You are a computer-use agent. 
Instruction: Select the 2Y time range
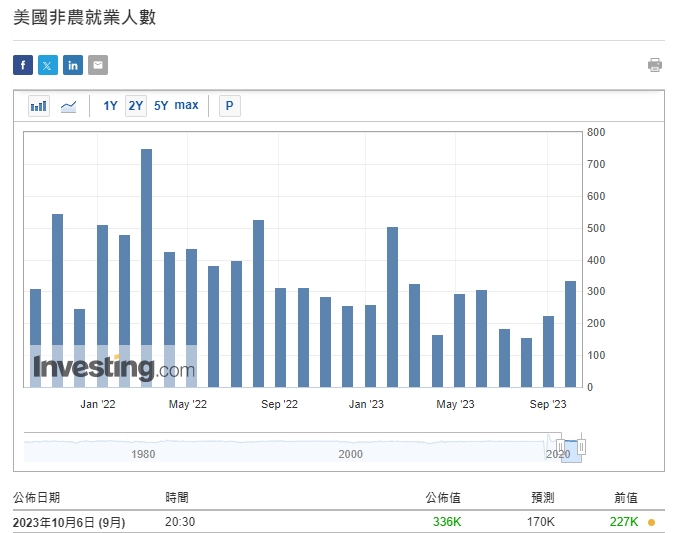point(136,106)
